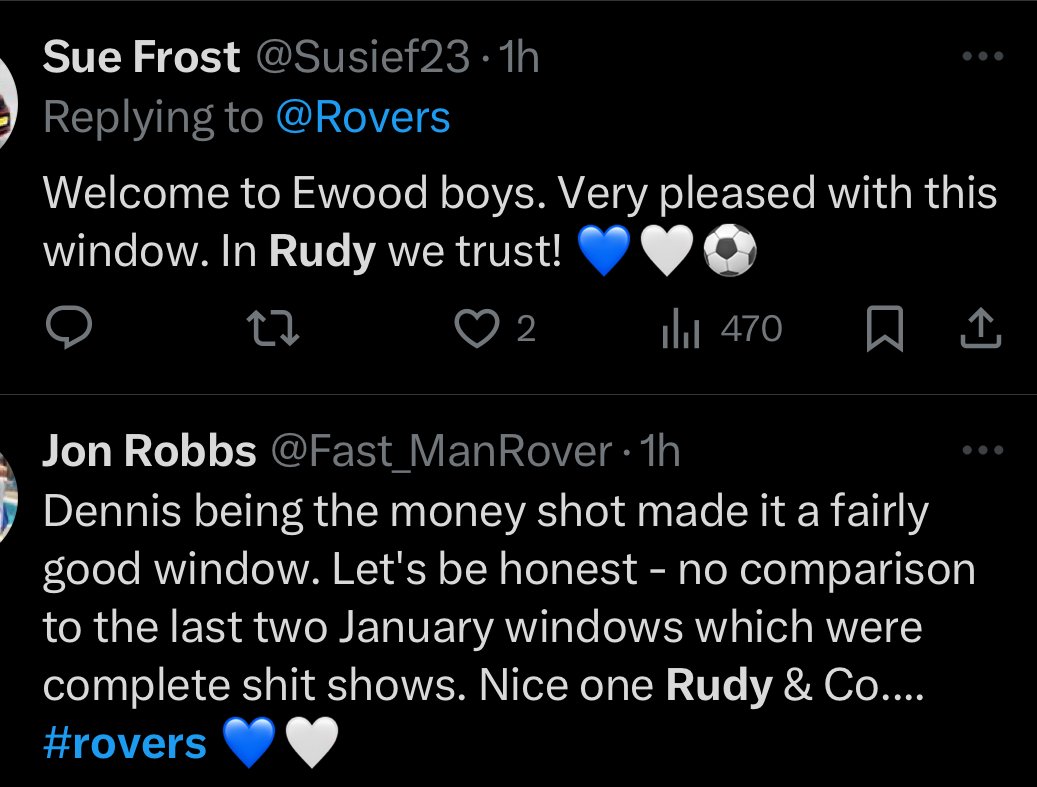Open Sue Frost's Welcome to Ewood tweet
1037x787 pixels.
(520, 223)
